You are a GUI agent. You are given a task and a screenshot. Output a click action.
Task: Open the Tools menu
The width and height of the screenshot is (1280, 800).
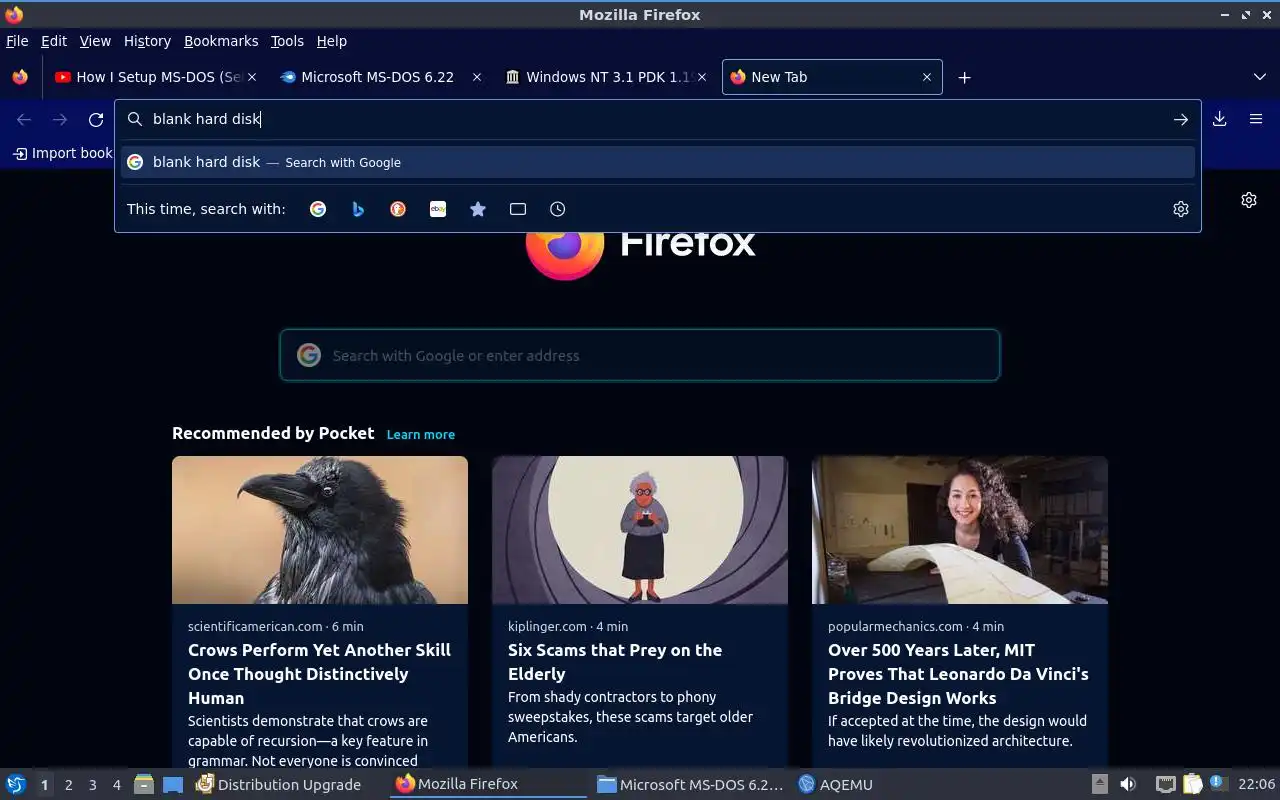(x=287, y=41)
